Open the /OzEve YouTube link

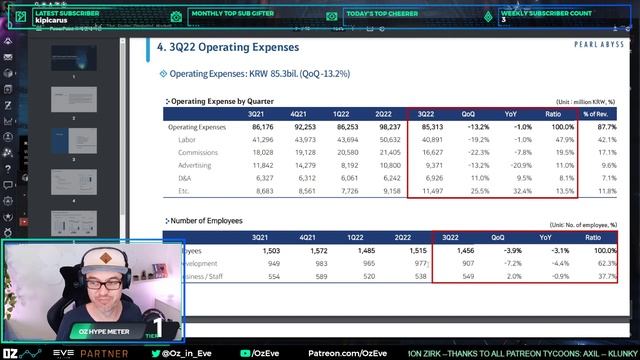265,353
